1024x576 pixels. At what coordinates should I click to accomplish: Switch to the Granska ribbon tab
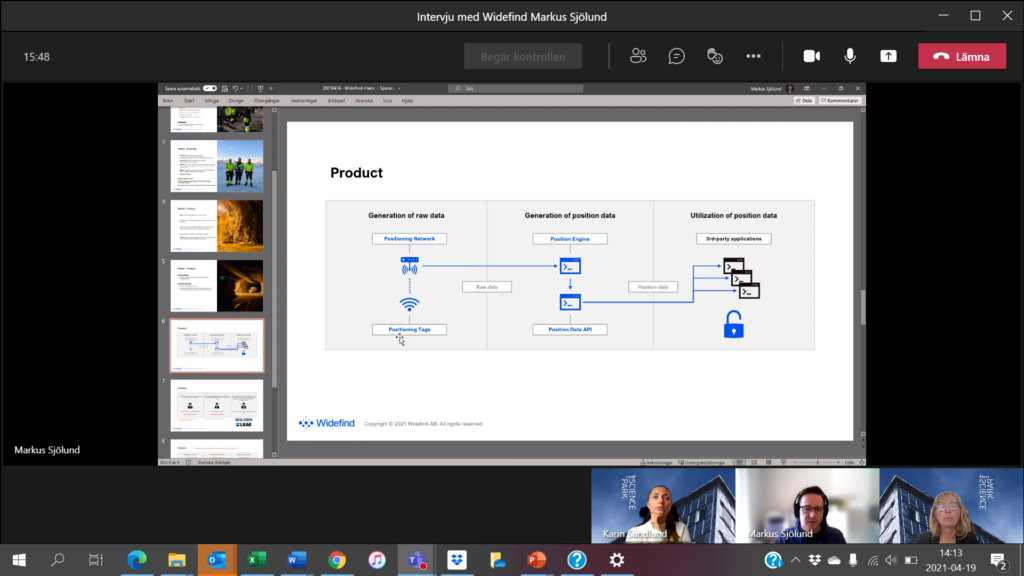[364, 101]
